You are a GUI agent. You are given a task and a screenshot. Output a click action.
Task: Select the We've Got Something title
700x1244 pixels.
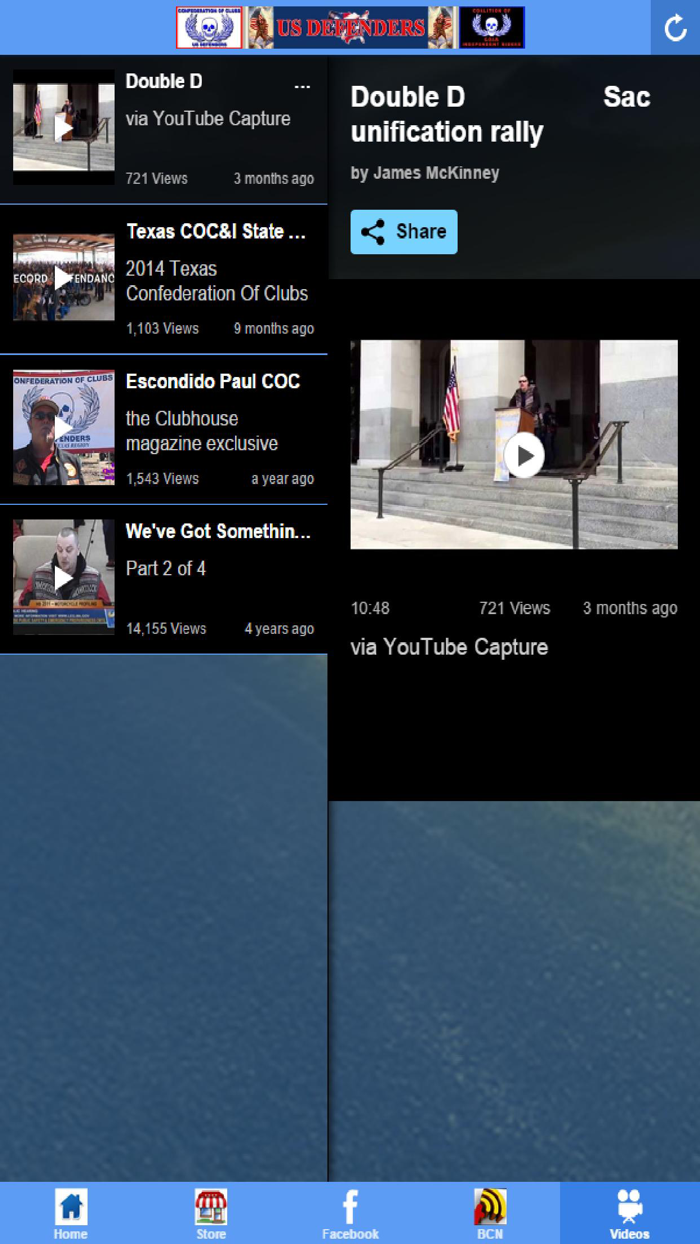click(219, 532)
